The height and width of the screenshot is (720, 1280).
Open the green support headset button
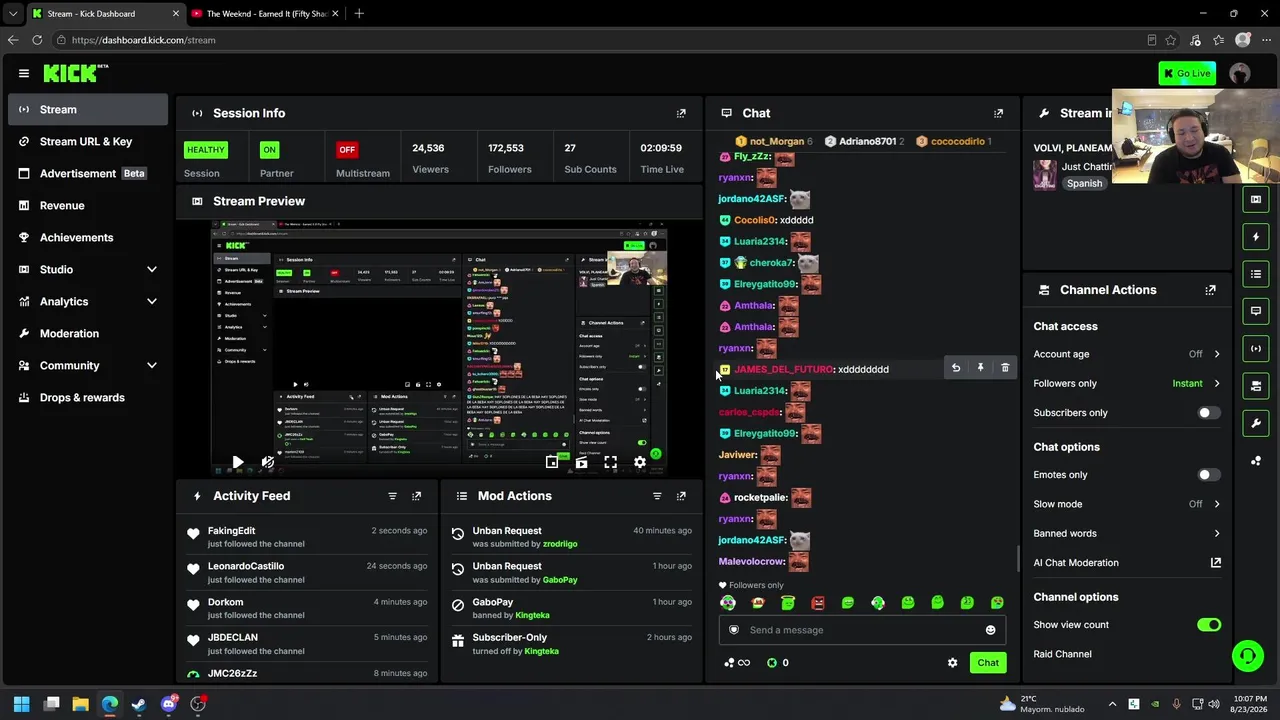tap(1247, 656)
